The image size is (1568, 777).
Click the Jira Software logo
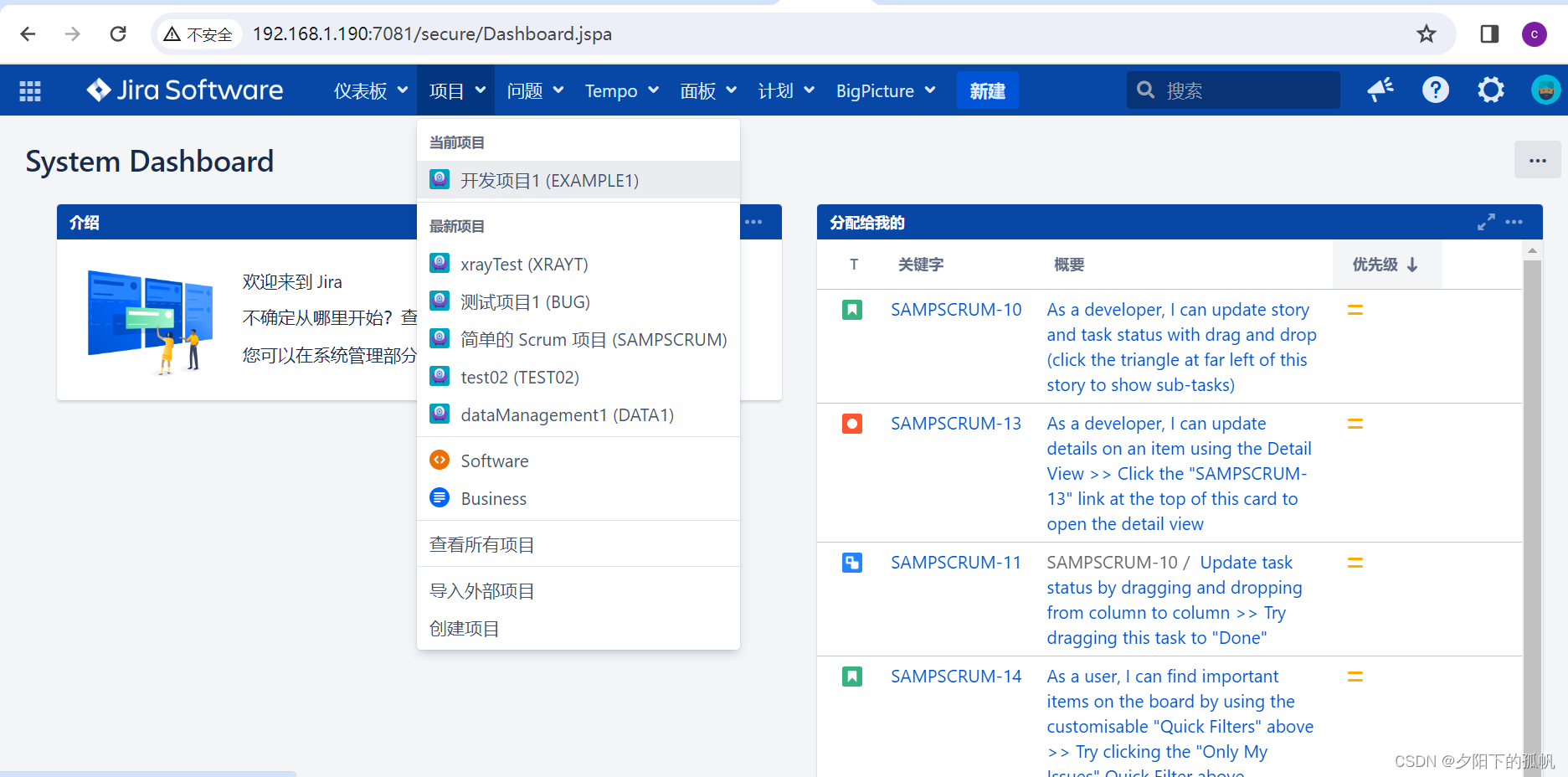[185, 90]
